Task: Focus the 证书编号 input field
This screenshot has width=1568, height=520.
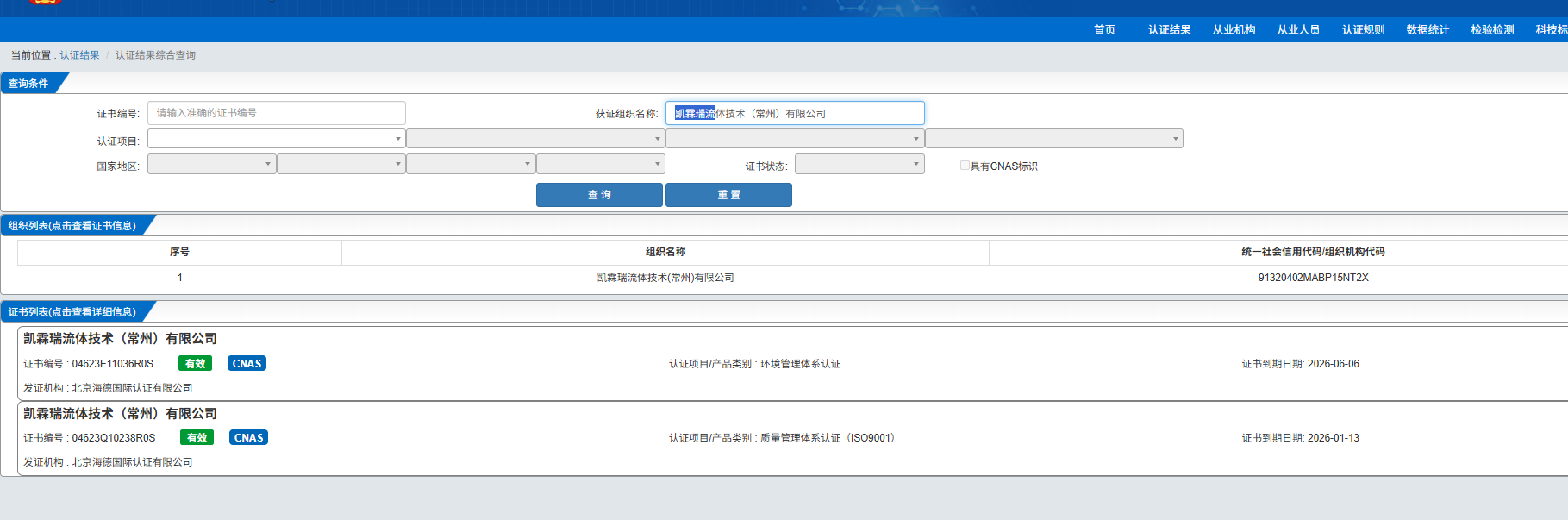Action: point(277,113)
